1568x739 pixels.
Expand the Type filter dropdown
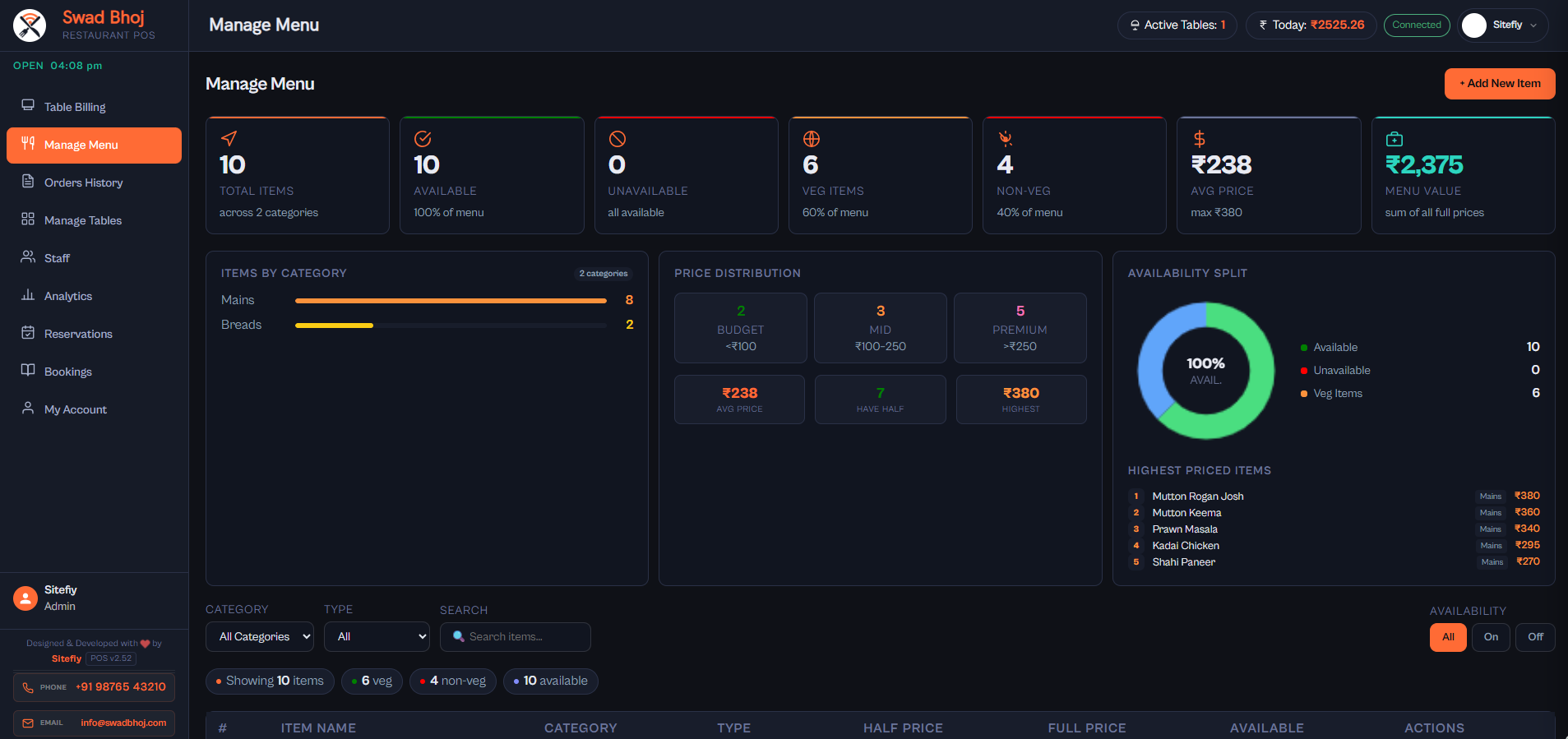click(x=377, y=637)
